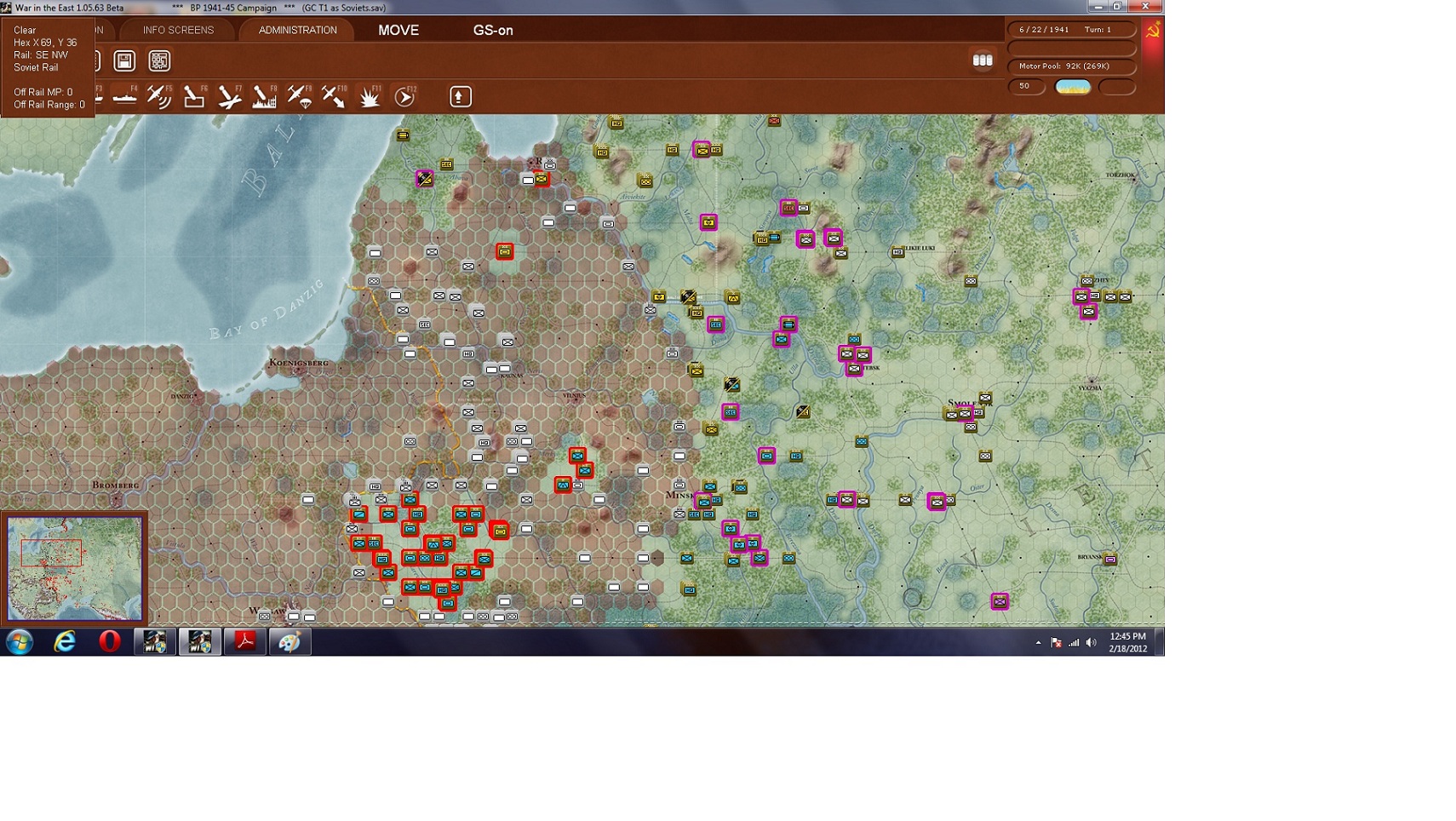Click the Vyazma city label
Screen dimensions: 1456x821
click(x=1090, y=388)
